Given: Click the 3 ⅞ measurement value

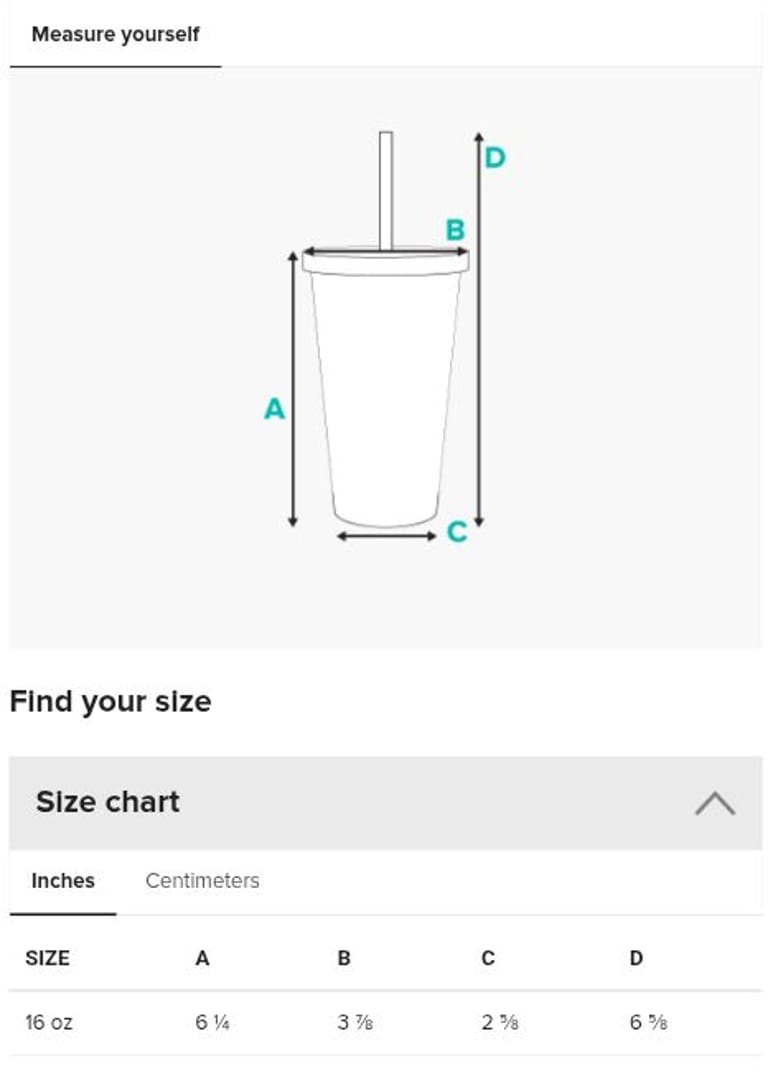Looking at the screenshot, I should coord(356,1023).
